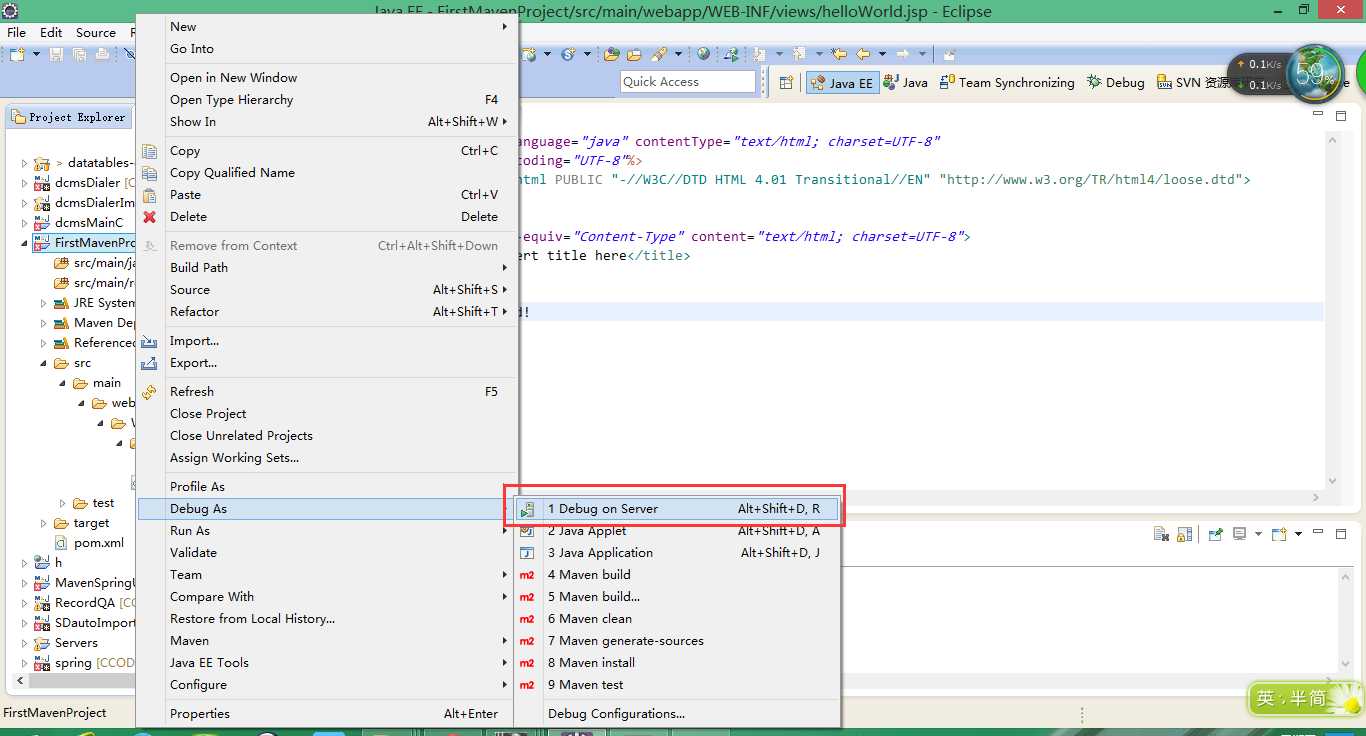
Task: Click the Quick Access field
Action: pyautogui.click(x=688, y=82)
